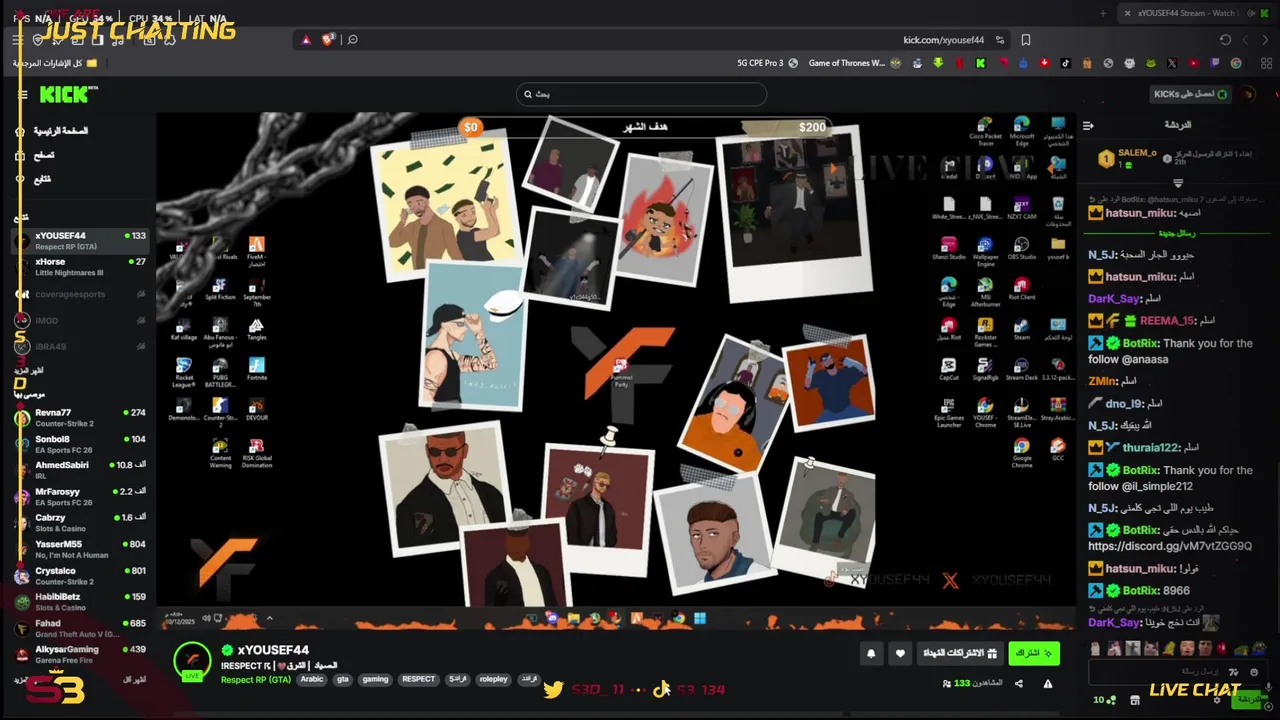Open Riot Client desktop icon in stream
This screenshot has width=1280, height=720.
click(x=1021, y=288)
